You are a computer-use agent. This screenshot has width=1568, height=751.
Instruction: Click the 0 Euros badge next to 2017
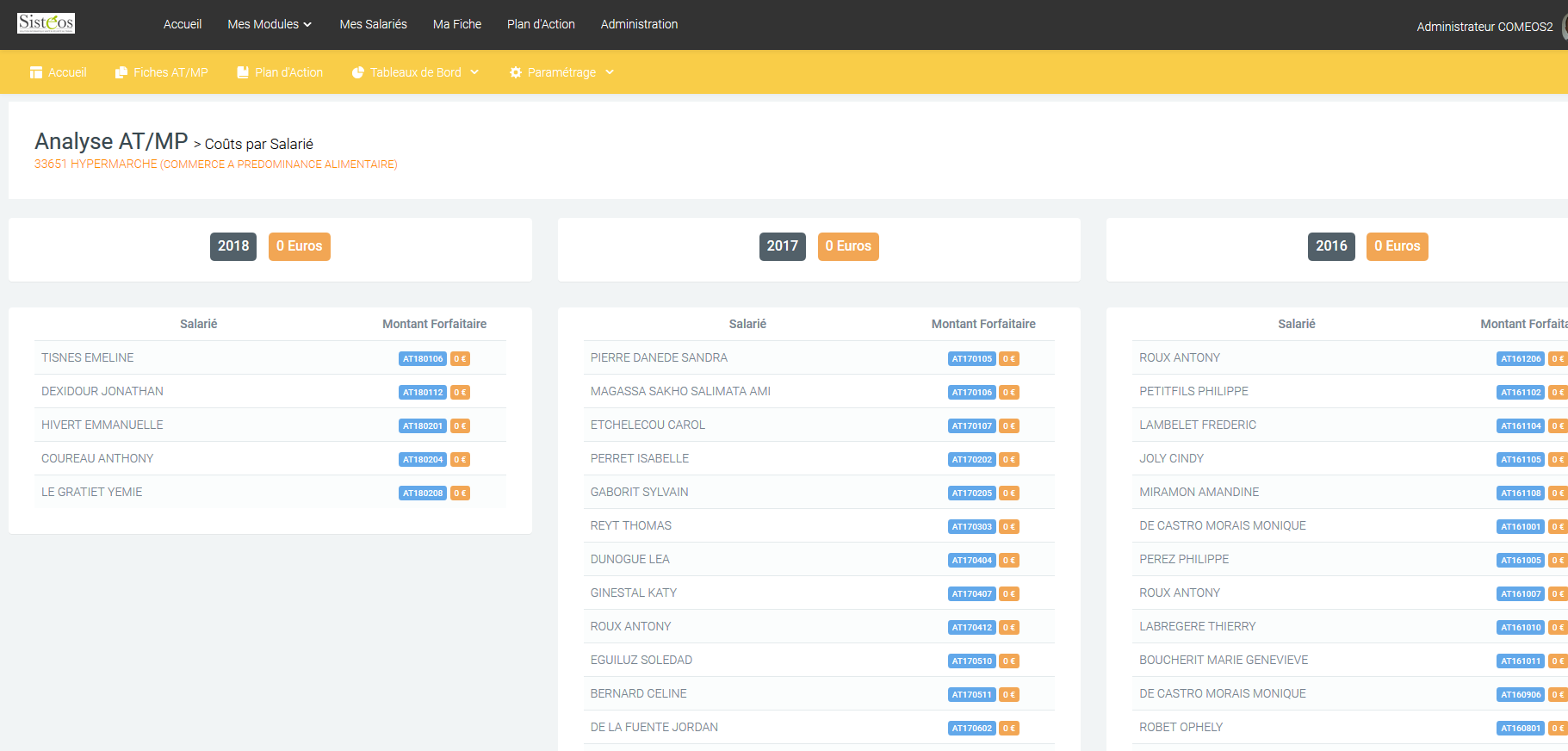tap(848, 246)
